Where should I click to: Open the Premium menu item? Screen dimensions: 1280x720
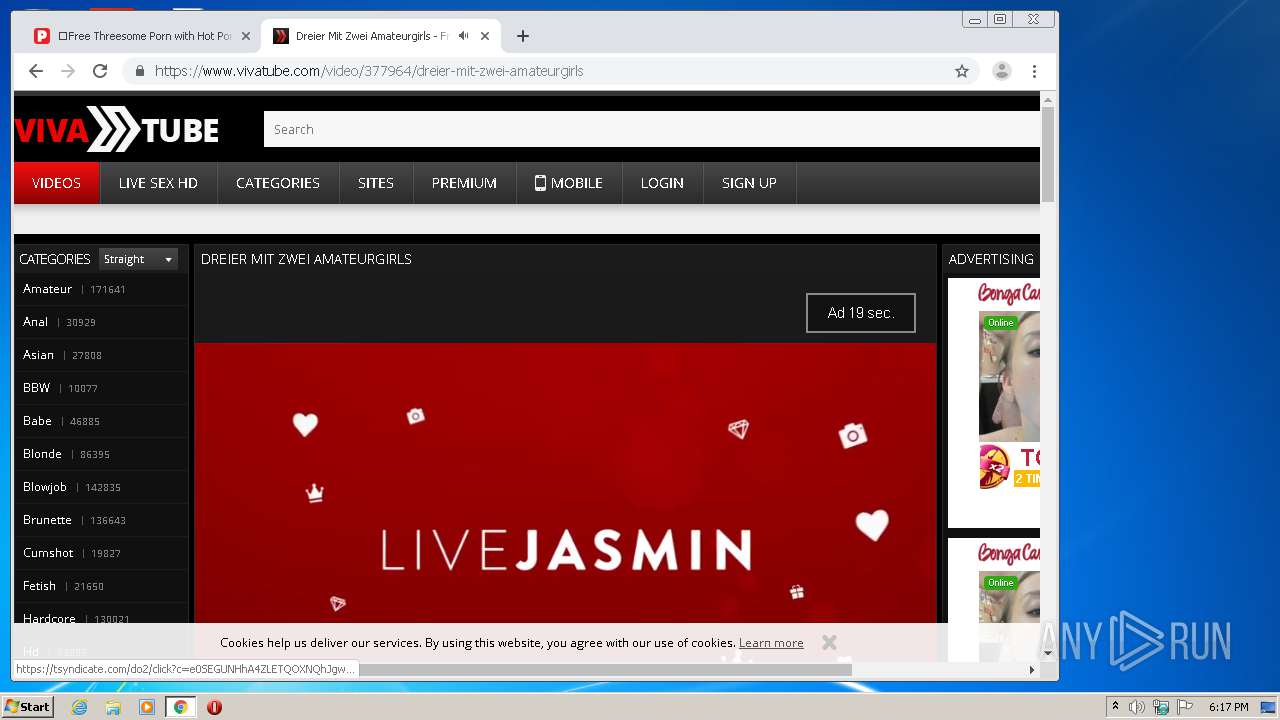(464, 183)
